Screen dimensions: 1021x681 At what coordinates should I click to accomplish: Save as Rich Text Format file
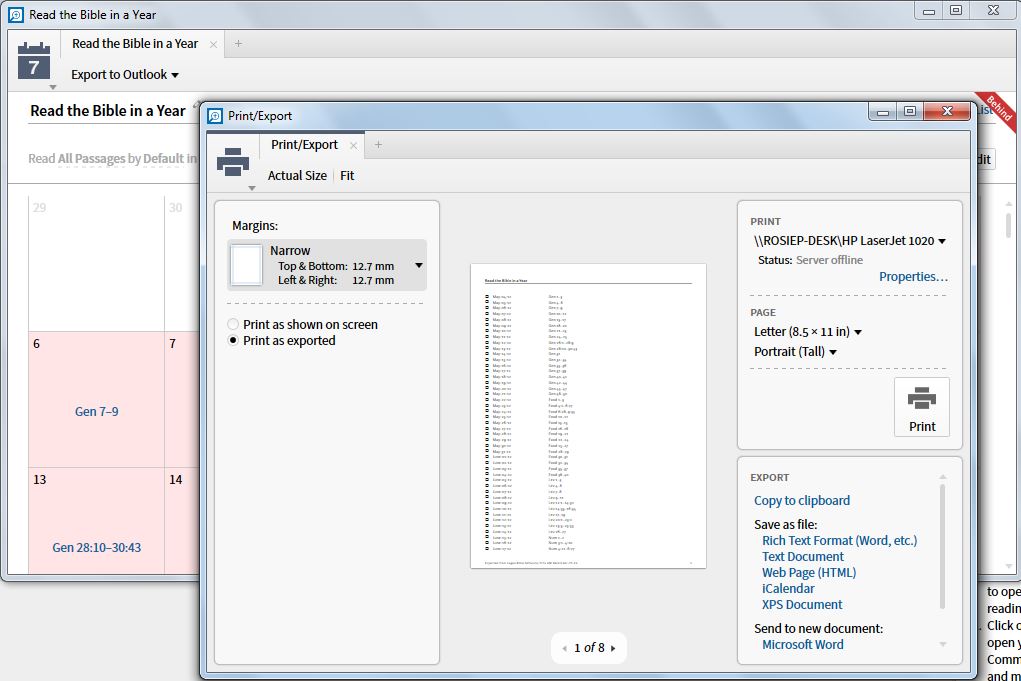pyautogui.click(x=839, y=540)
